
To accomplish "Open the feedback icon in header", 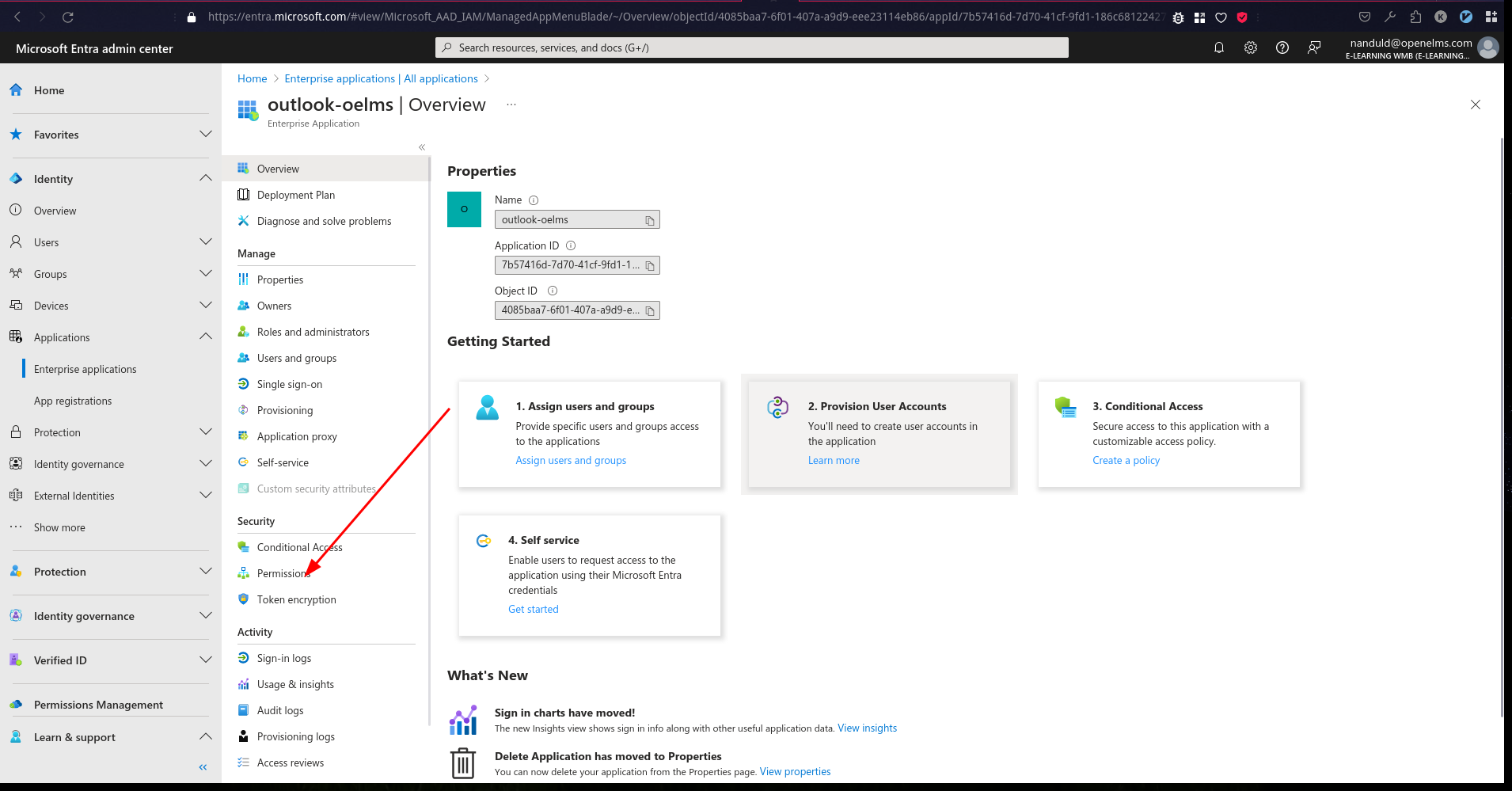I will [1314, 48].
